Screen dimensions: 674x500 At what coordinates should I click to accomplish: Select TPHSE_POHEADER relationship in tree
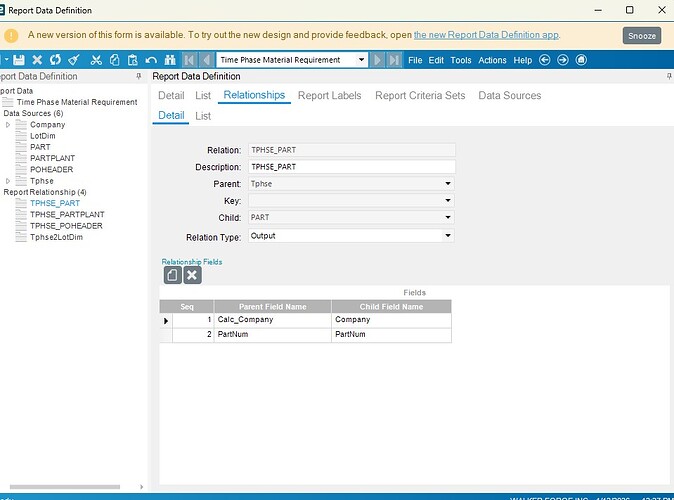(66, 226)
